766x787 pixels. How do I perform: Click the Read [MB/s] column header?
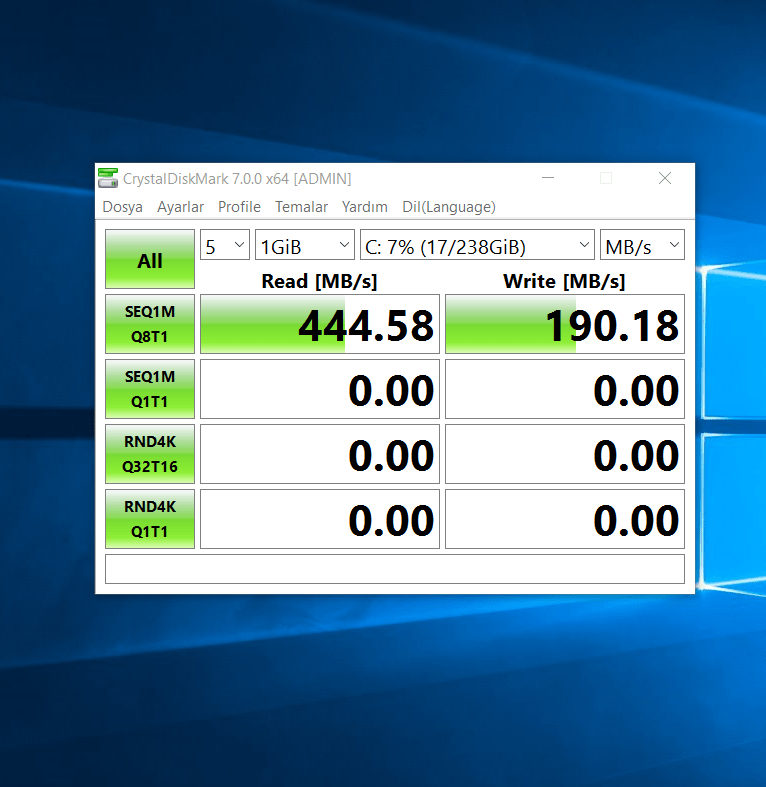coord(319,281)
